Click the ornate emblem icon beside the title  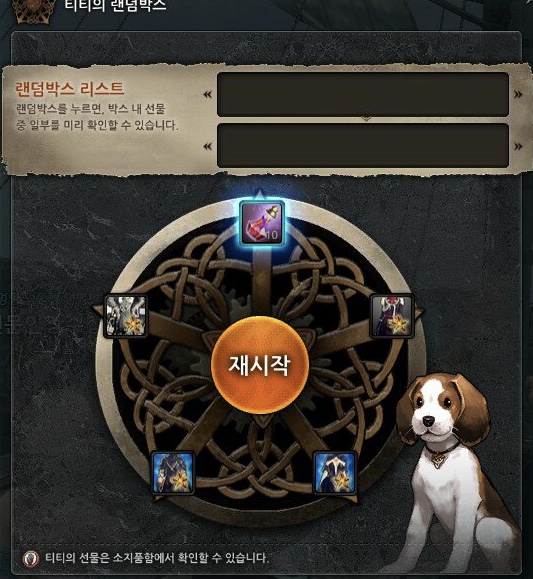pos(33,11)
